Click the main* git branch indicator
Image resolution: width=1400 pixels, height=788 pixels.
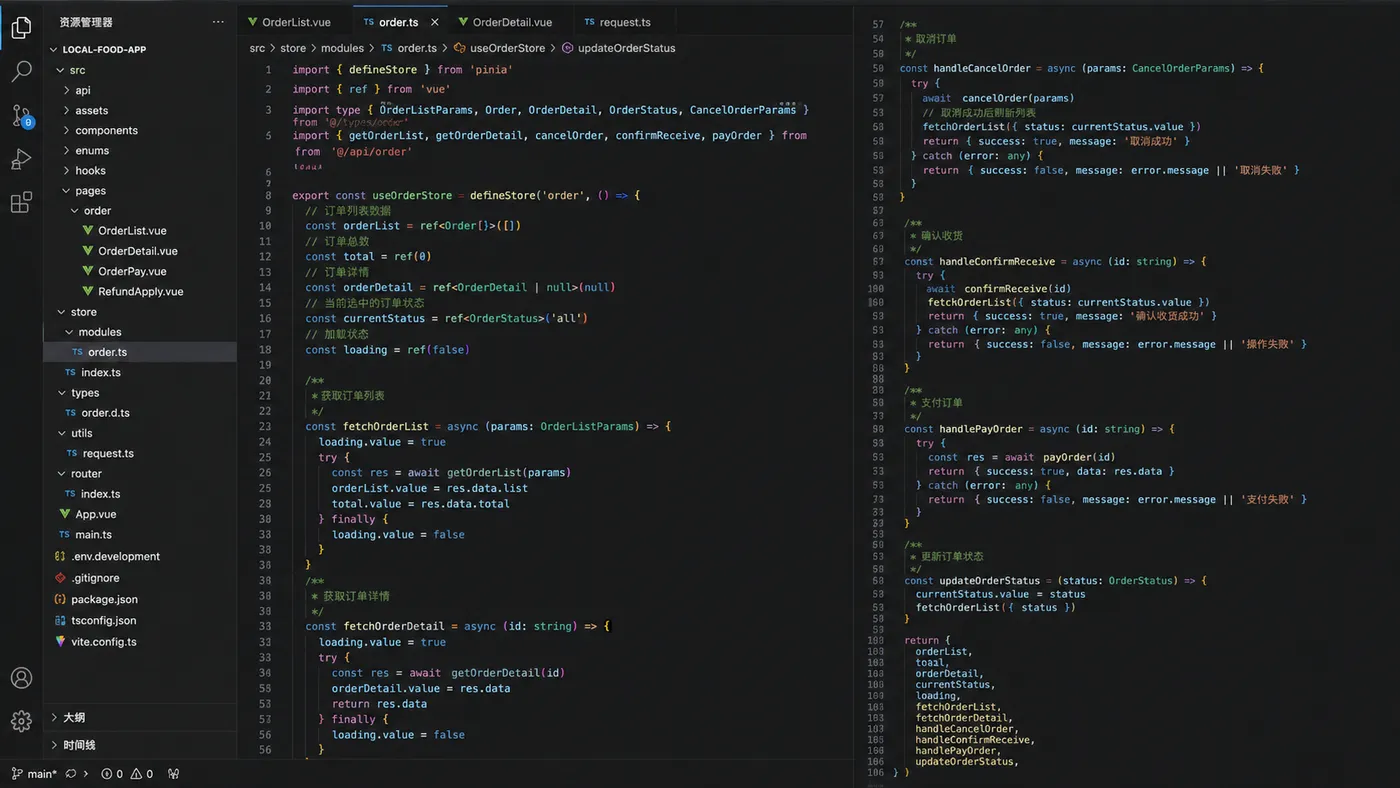[35, 774]
